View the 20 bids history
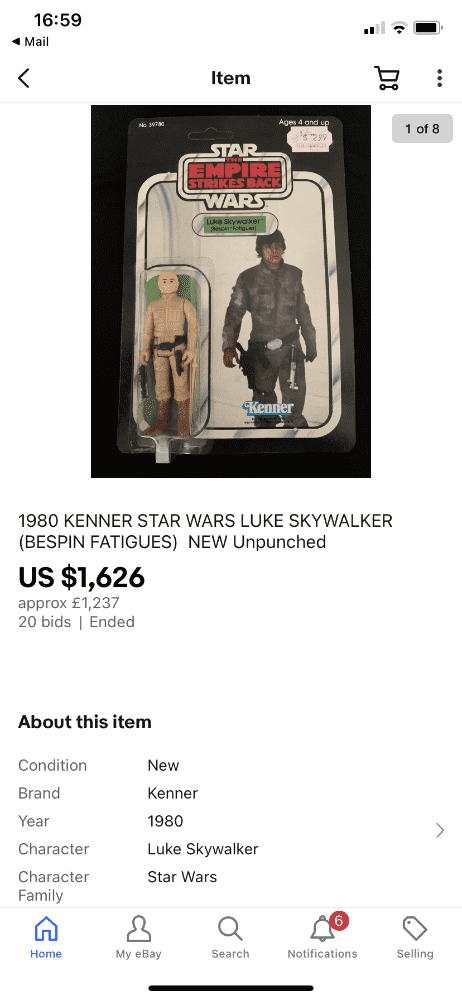Image resolution: width=462 pixels, height=1000 pixels. (45, 622)
